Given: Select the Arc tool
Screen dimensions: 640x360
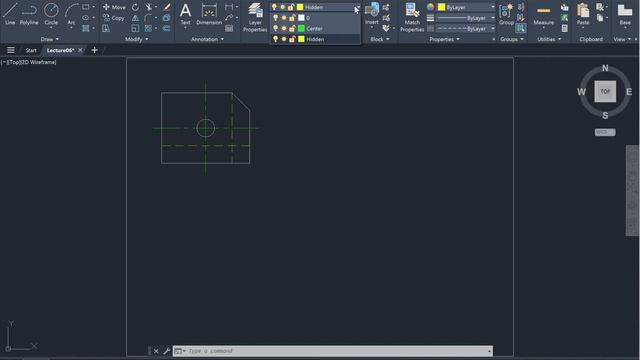Looking at the screenshot, I should (x=71, y=14).
